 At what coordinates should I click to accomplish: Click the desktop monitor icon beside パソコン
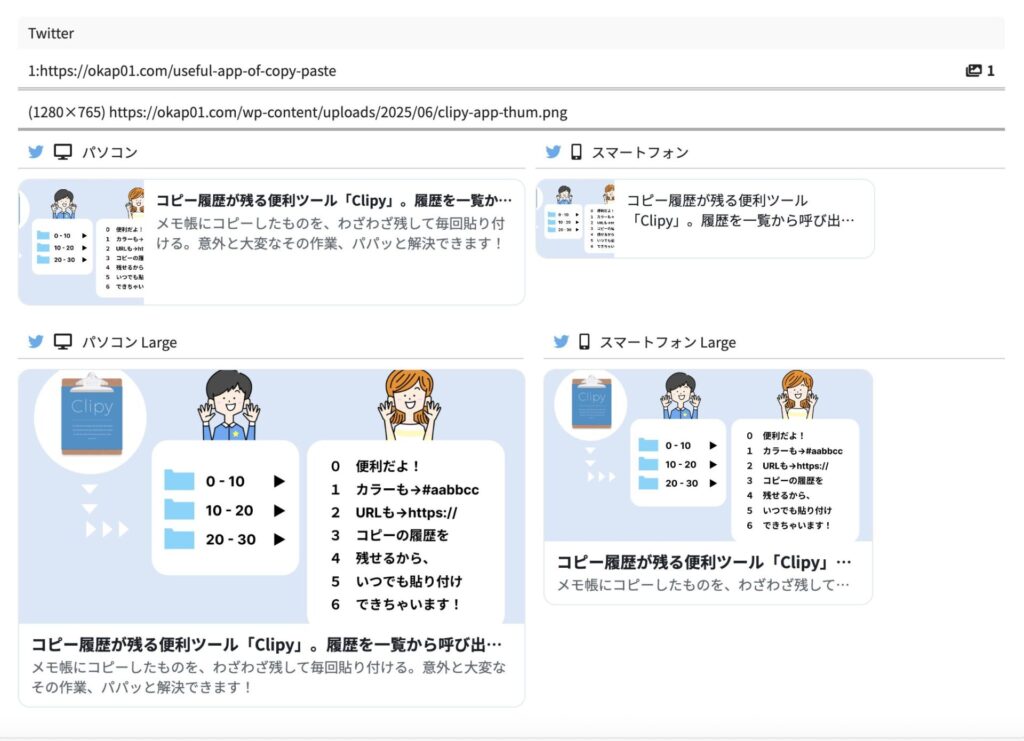point(63,152)
